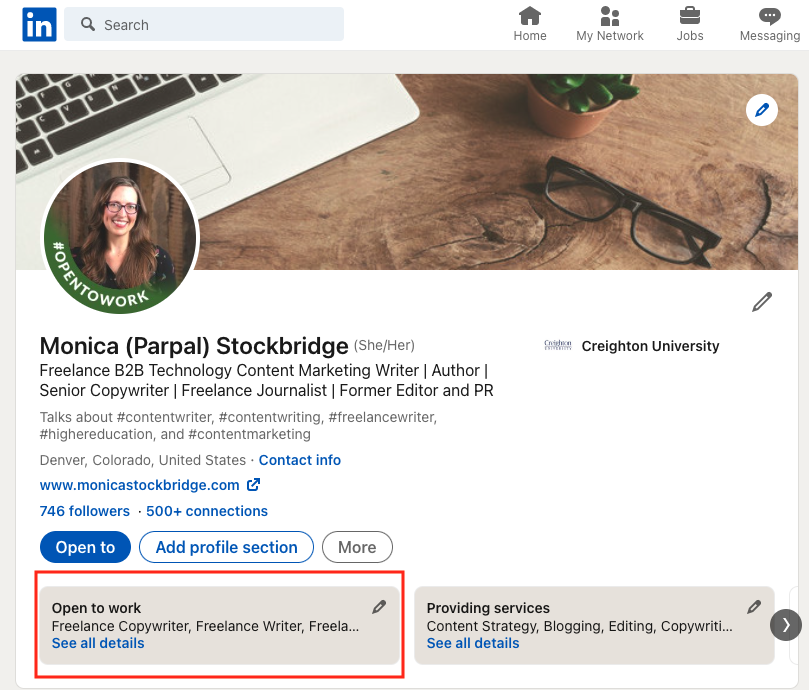The height and width of the screenshot is (690, 809).
Task: Open My Network tab
Action: tap(610, 24)
